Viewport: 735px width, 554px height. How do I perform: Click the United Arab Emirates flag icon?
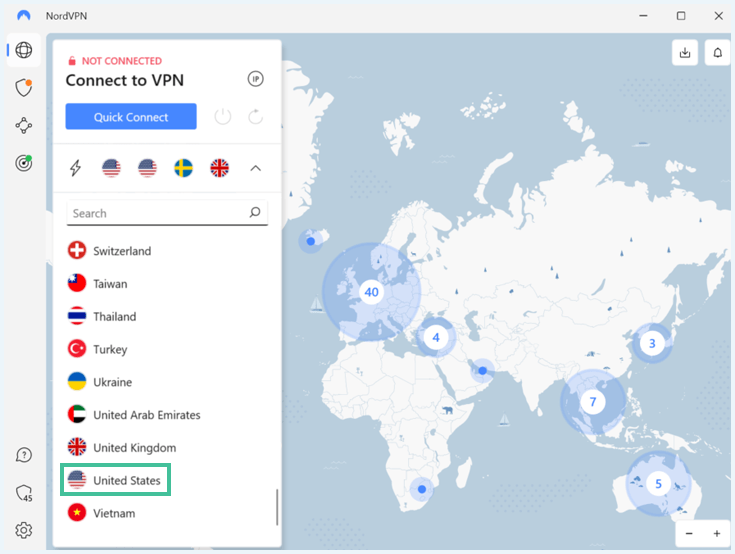(x=77, y=414)
